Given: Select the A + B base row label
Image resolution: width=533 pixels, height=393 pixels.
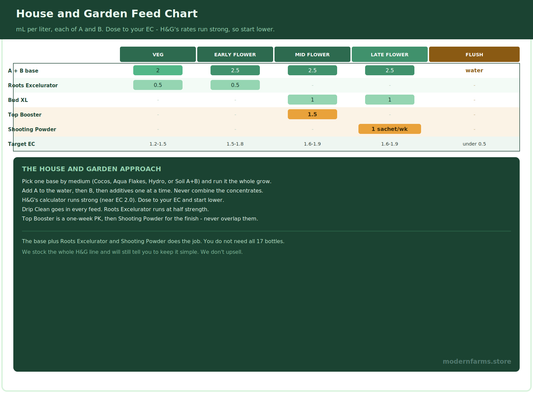Looking at the screenshot, I should (23, 71).
